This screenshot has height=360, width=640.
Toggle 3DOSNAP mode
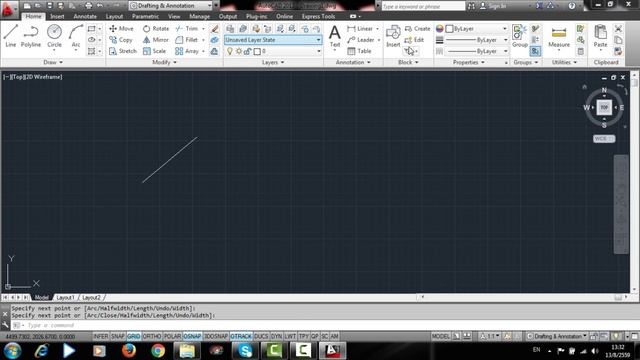coord(216,336)
